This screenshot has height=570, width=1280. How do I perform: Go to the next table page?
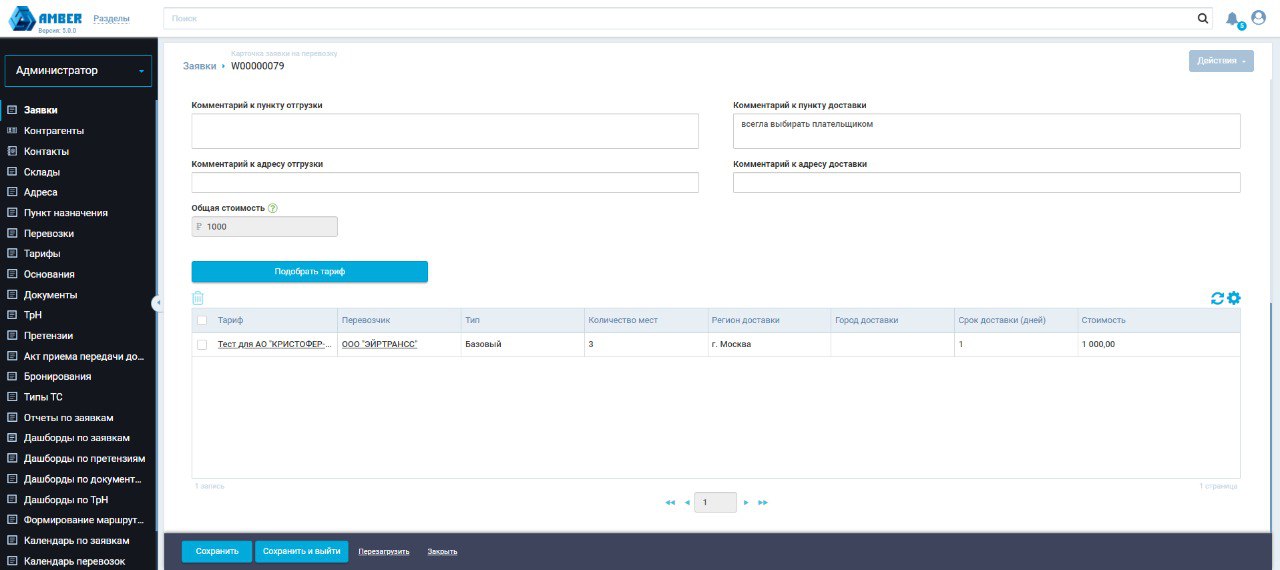(x=746, y=502)
